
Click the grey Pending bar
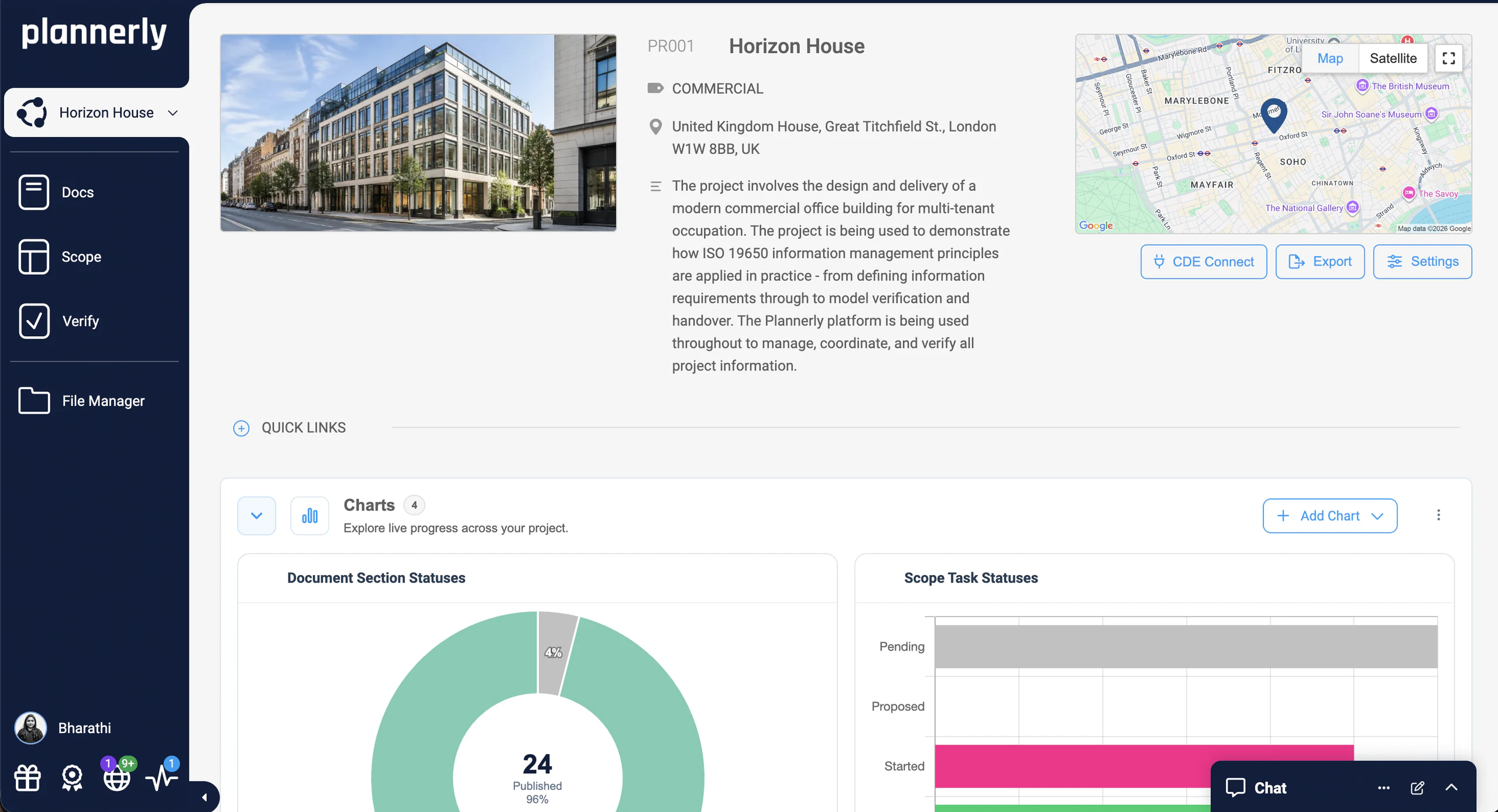click(1186, 646)
